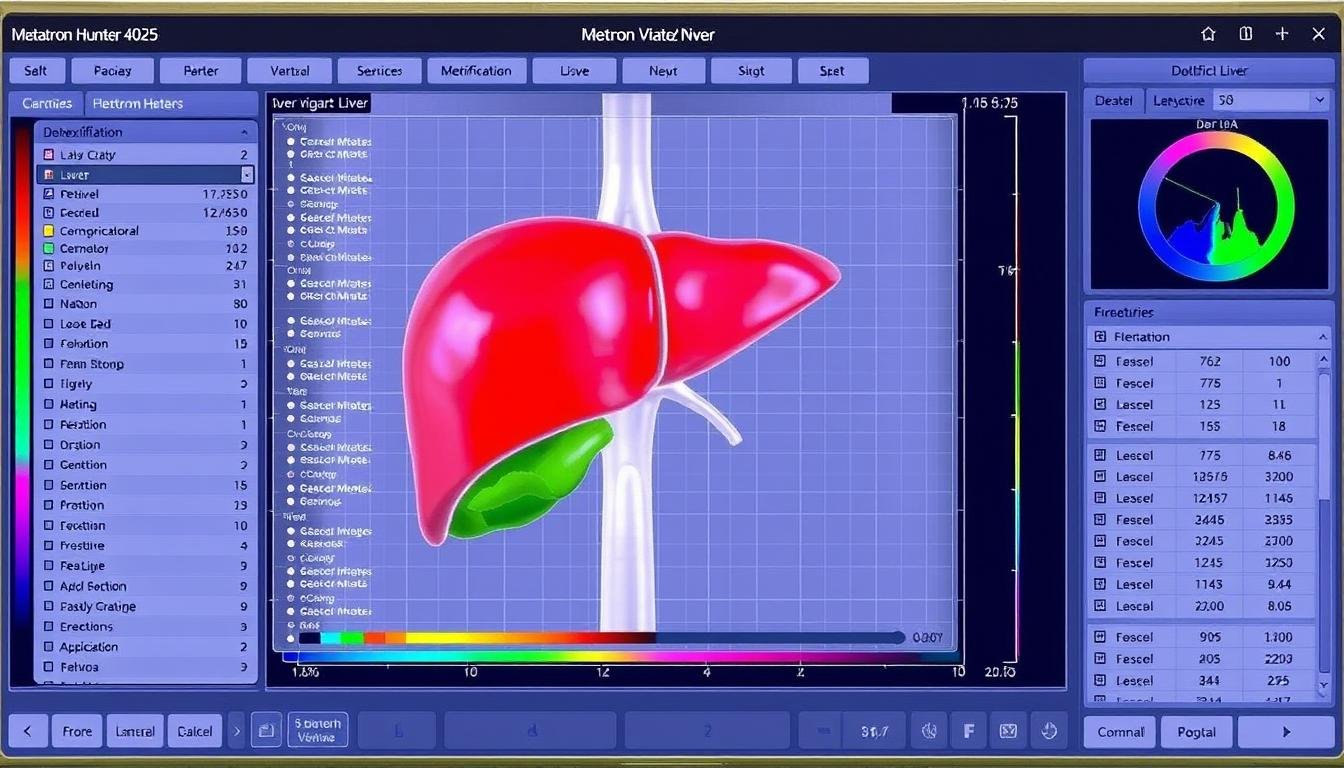The width and height of the screenshot is (1344, 768).
Task: Click the Calcel button
Action: click(194, 731)
